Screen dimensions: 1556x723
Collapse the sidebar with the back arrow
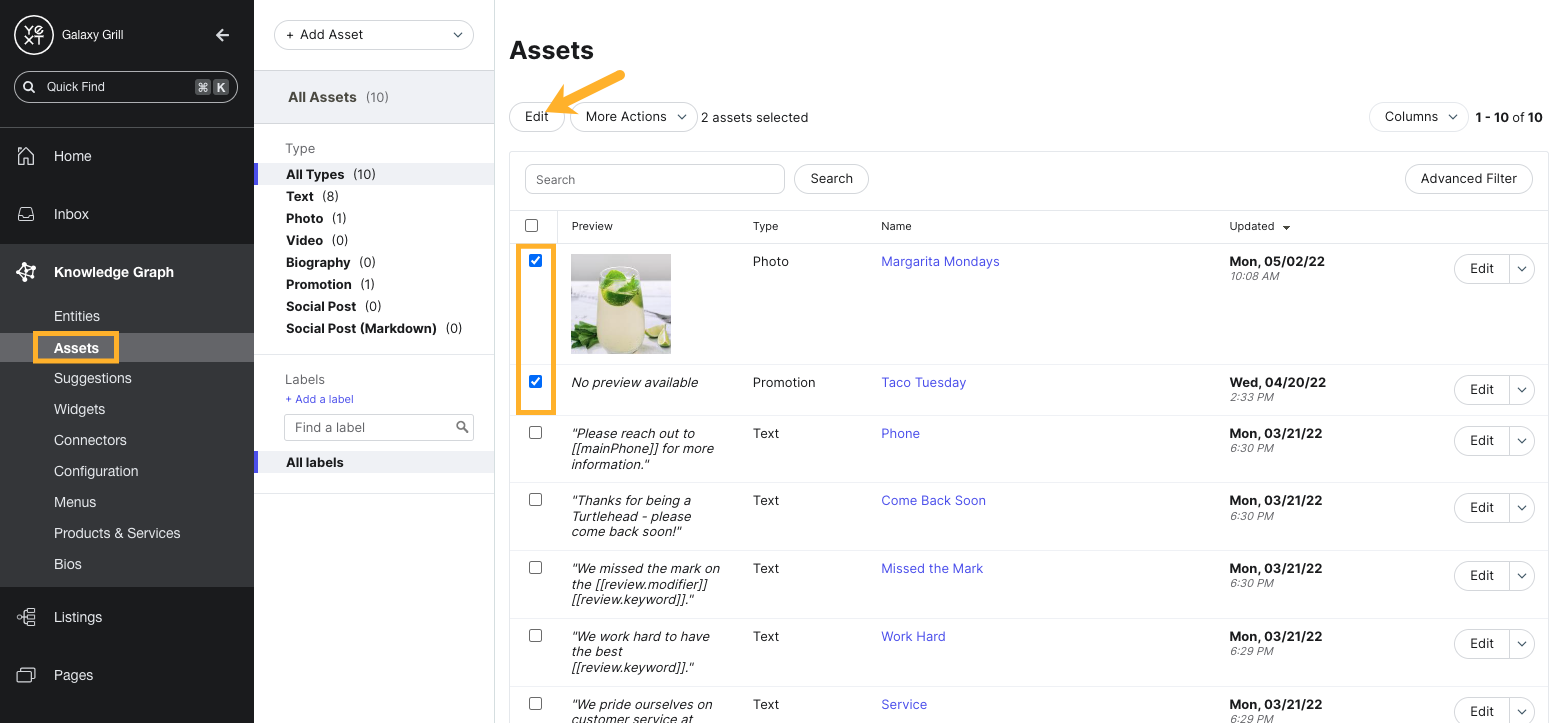(221, 33)
